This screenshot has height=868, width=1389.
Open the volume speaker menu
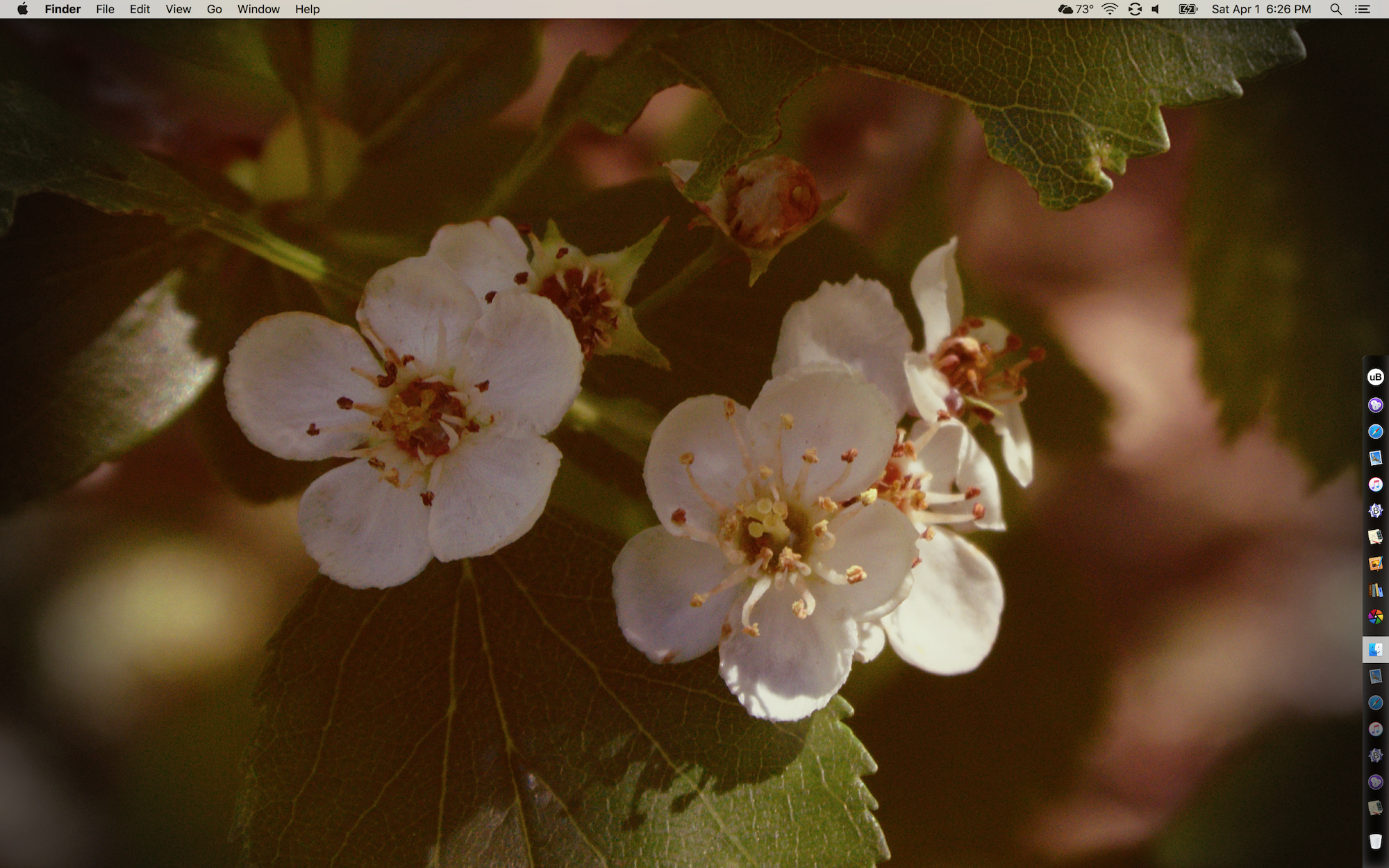[x=1156, y=9]
